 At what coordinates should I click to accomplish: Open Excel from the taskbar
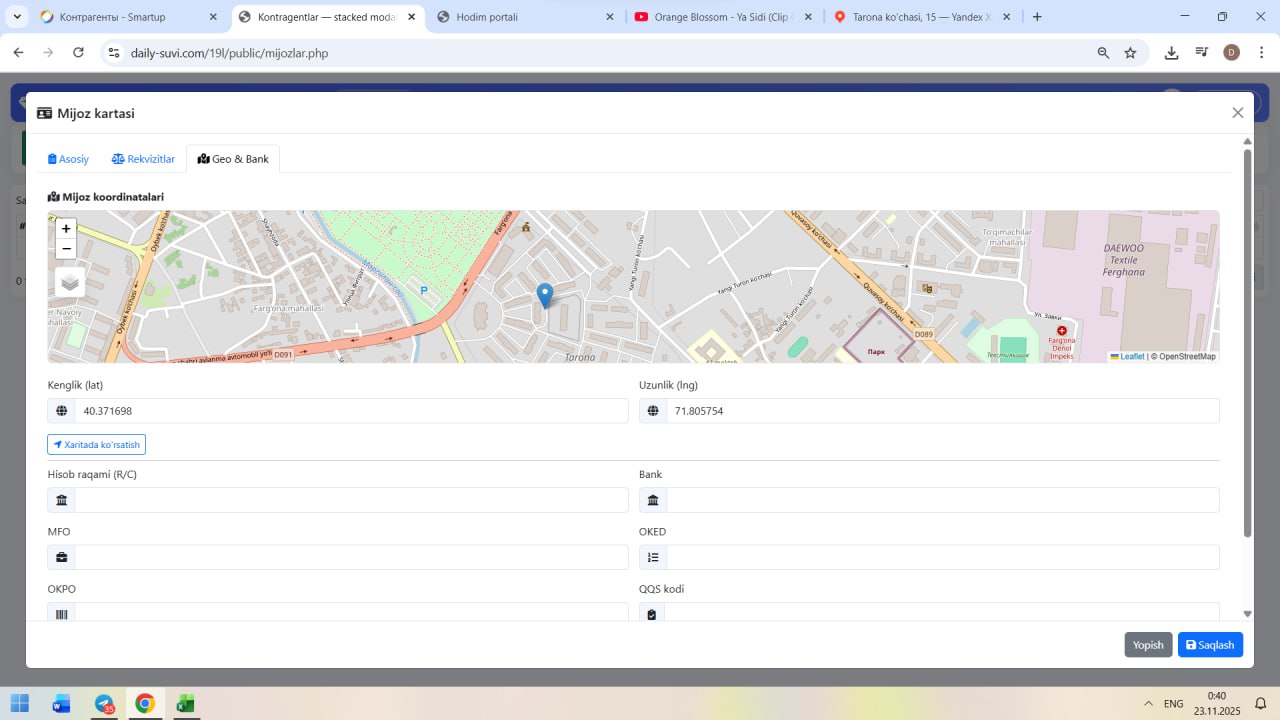pyautogui.click(x=185, y=703)
